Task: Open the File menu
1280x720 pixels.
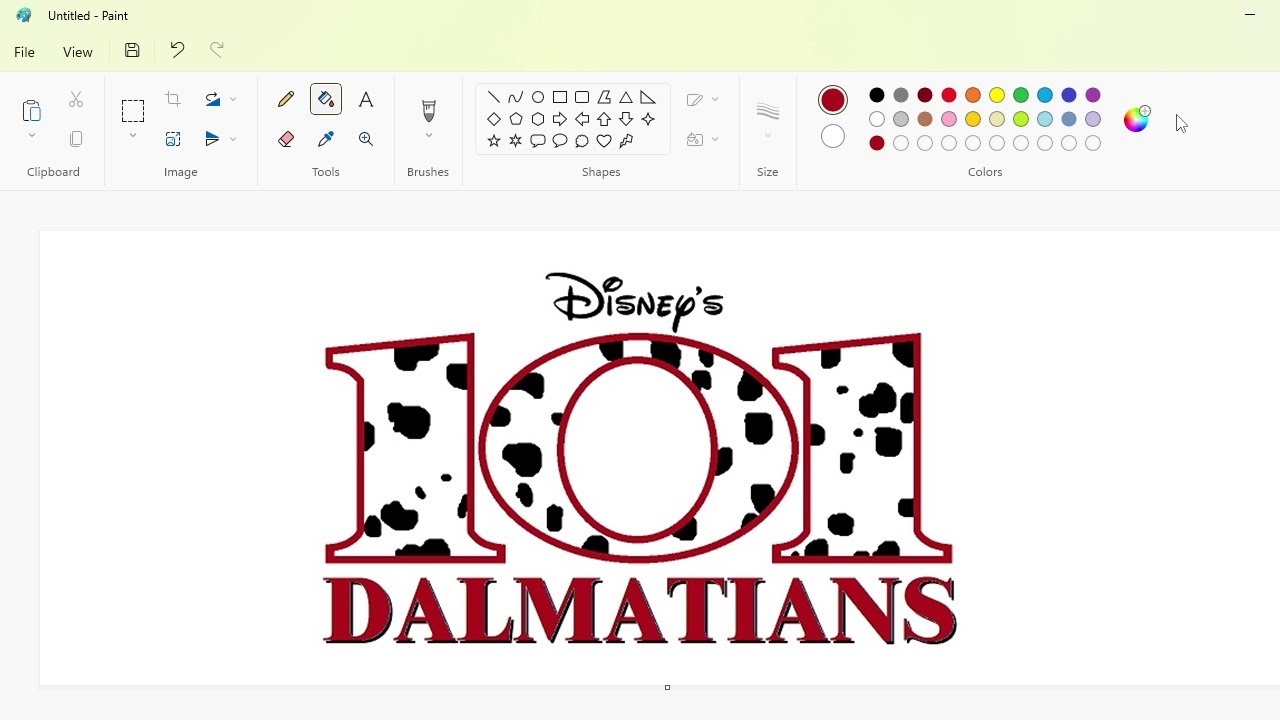Action: (25, 52)
